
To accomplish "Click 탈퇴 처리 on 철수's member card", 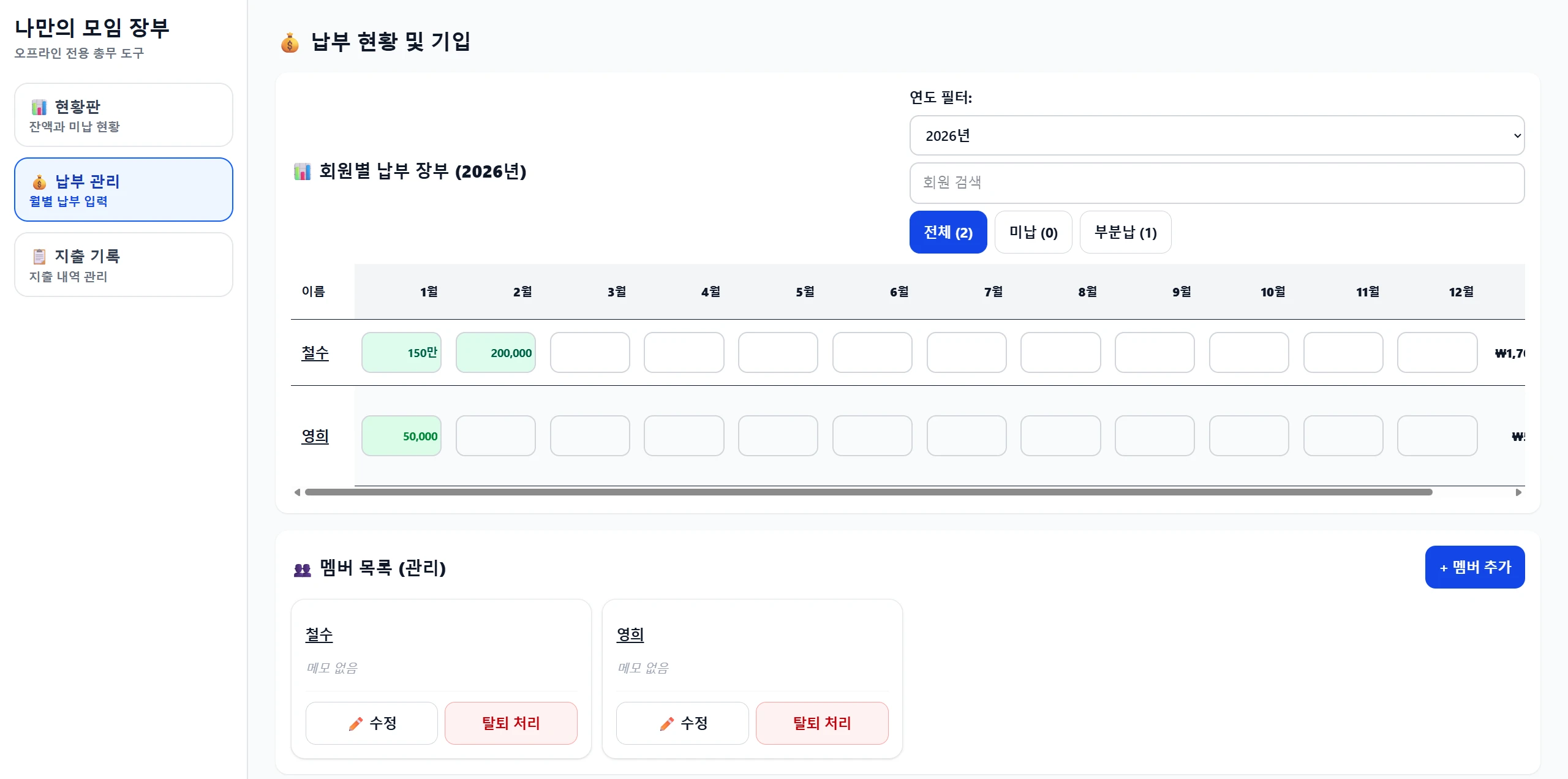I will click(x=511, y=723).
